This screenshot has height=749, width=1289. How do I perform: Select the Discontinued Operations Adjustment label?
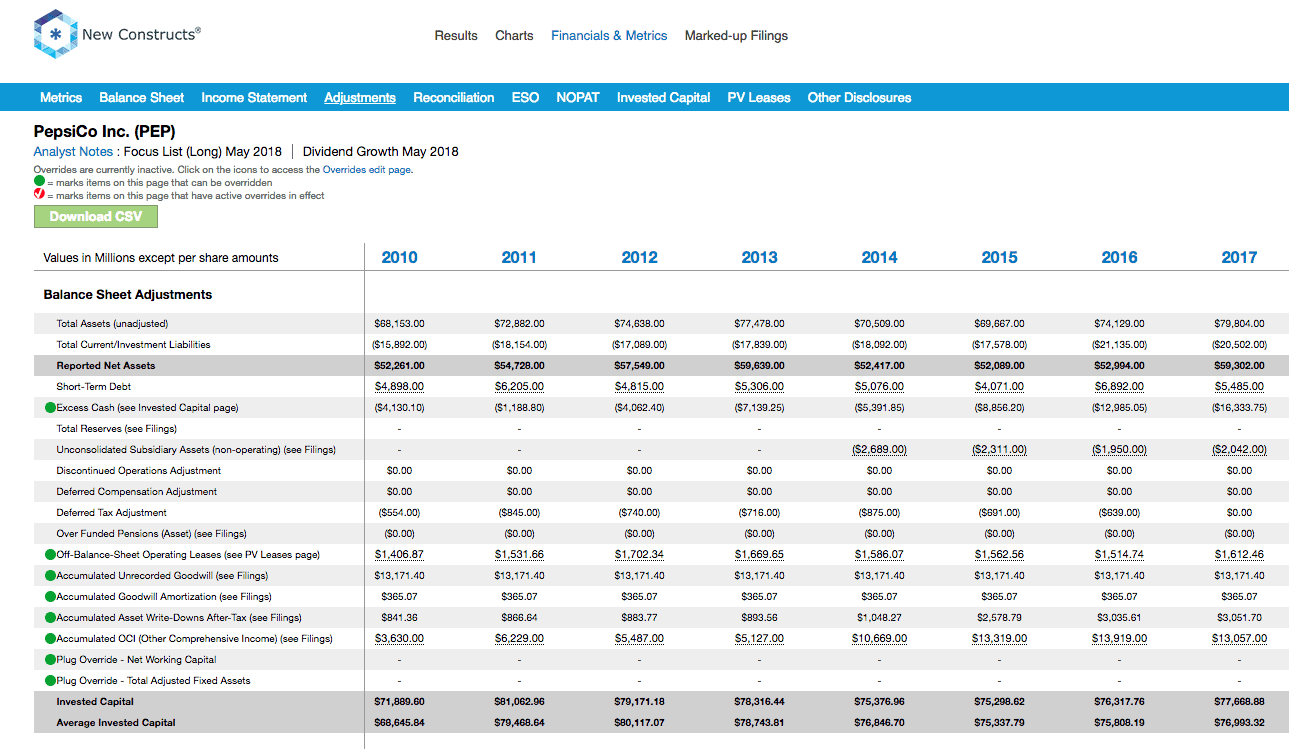pyautogui.click(x=138, y=471)
